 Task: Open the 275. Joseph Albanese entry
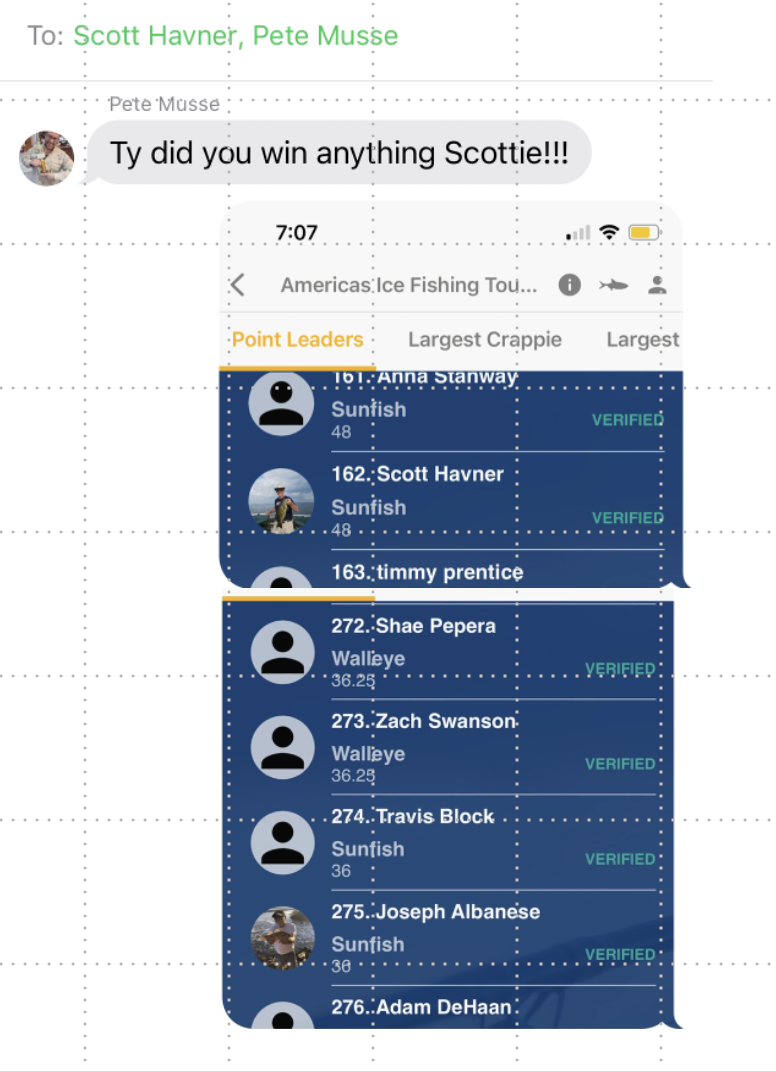pyautogui.click(x=449, y=938)
